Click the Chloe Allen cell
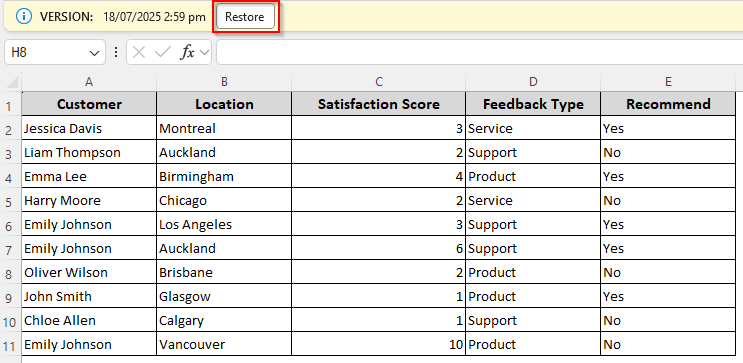Viewport: 743px width, 363px height. pyautogui.click(x=89, y=320)
